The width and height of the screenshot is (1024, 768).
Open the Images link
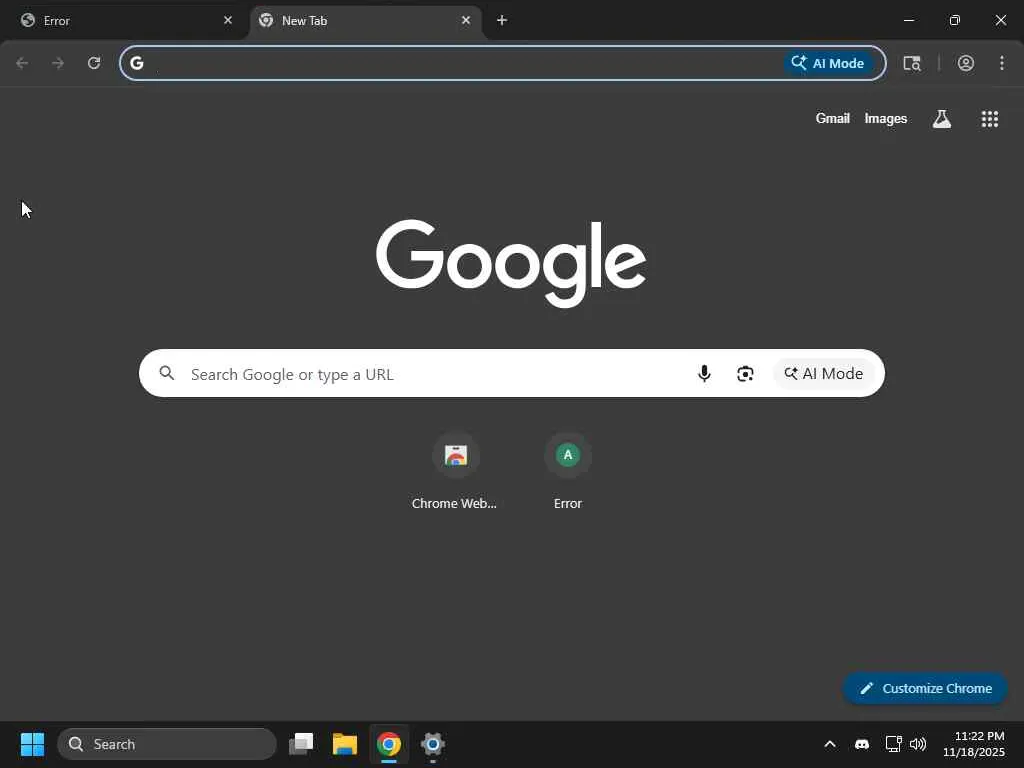point(886,118)
